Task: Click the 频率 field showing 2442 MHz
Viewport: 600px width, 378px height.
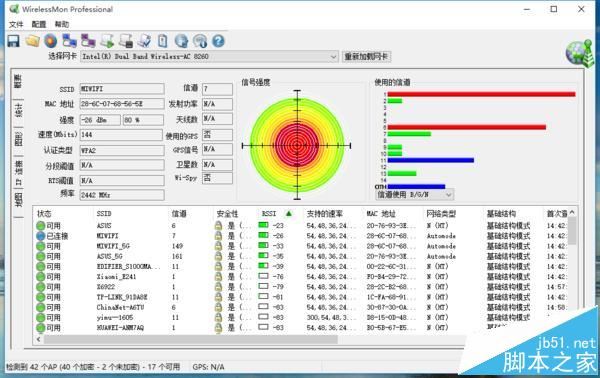Action: point(122,195)
